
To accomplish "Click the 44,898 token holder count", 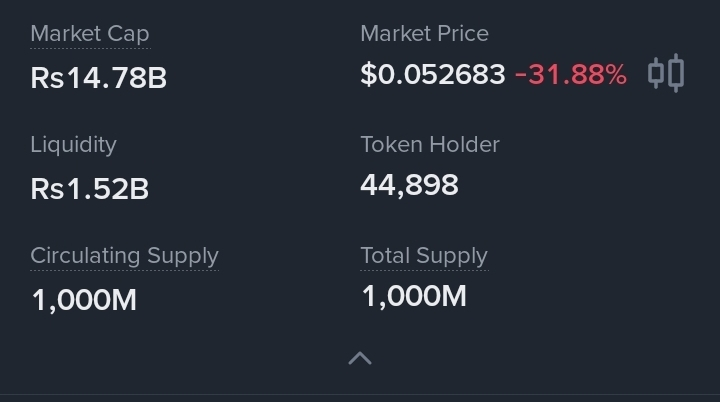I will point(409,185).
